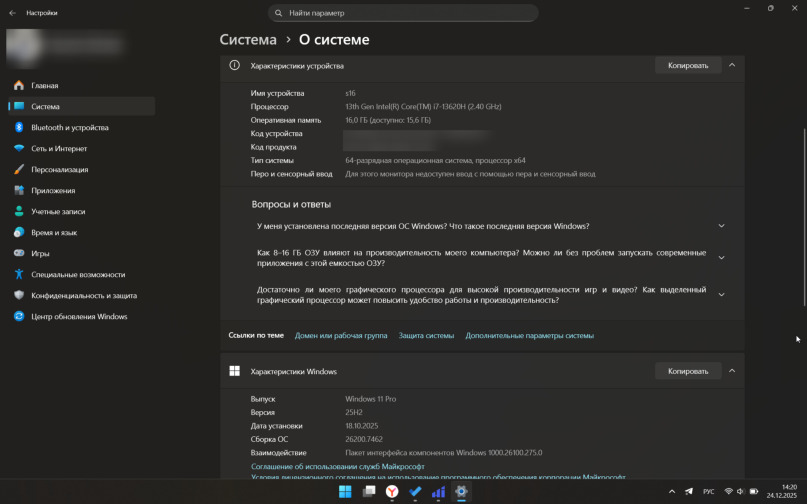Viewport: 807px width, 504px height.
Task: Open Сеть и Интернет wifi icon
Action: pos(19,148)
